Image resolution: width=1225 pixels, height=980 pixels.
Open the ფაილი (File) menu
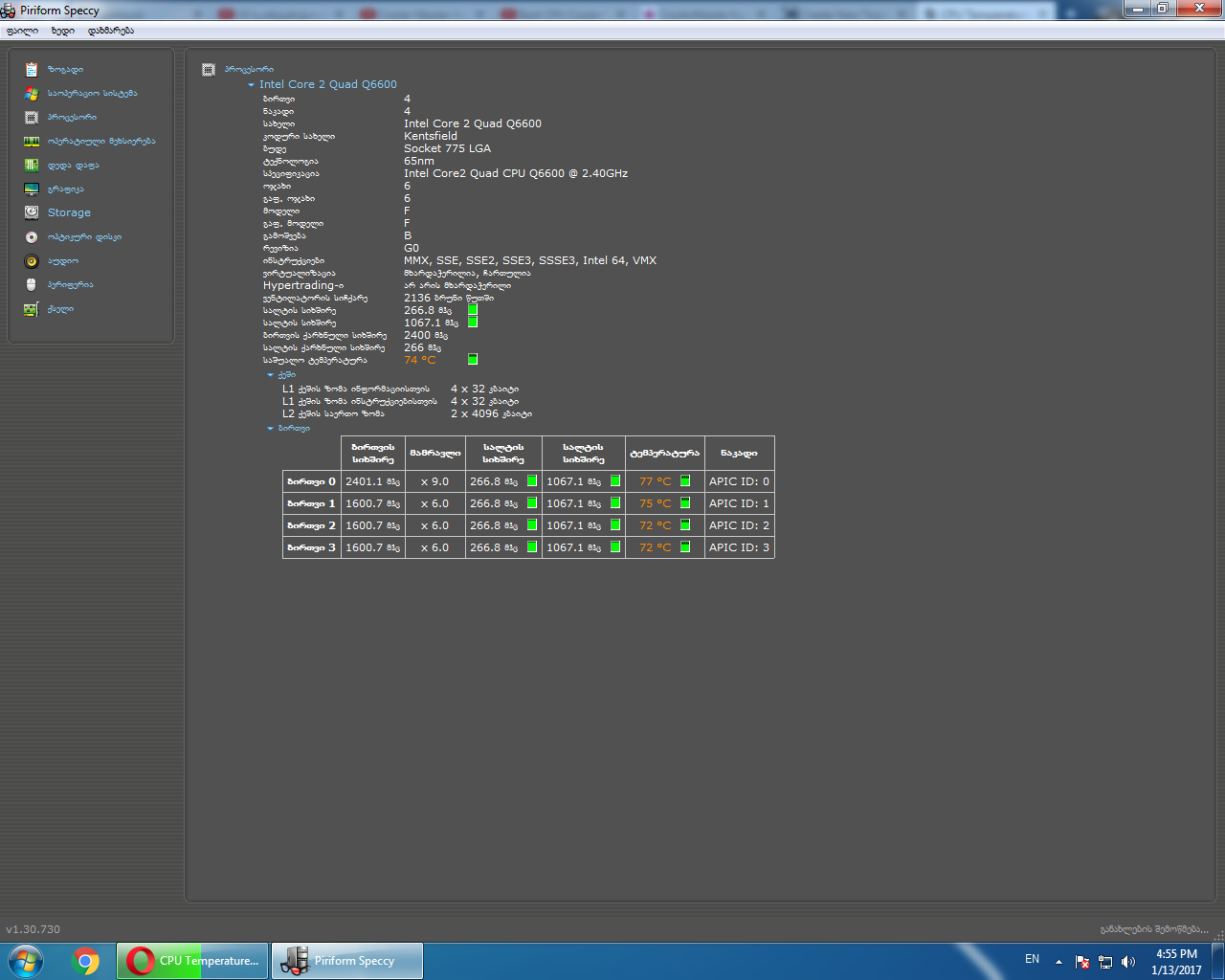[x=22, y=31]
